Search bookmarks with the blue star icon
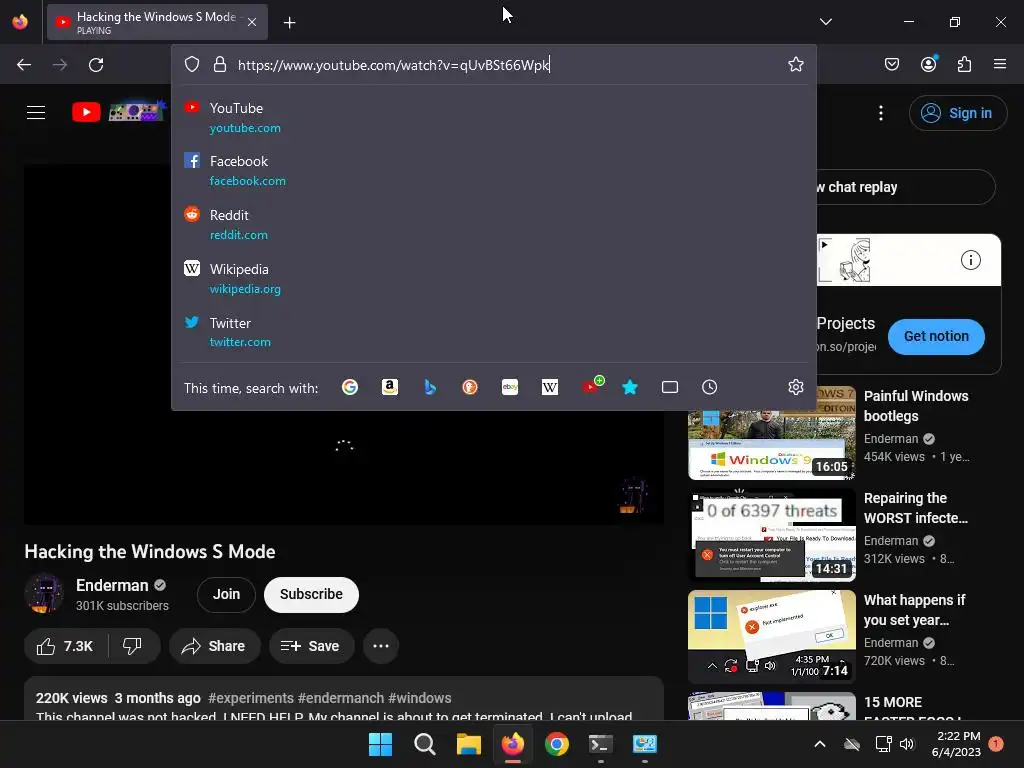This screenshot has height=768, width=1024. coord(630,387)
